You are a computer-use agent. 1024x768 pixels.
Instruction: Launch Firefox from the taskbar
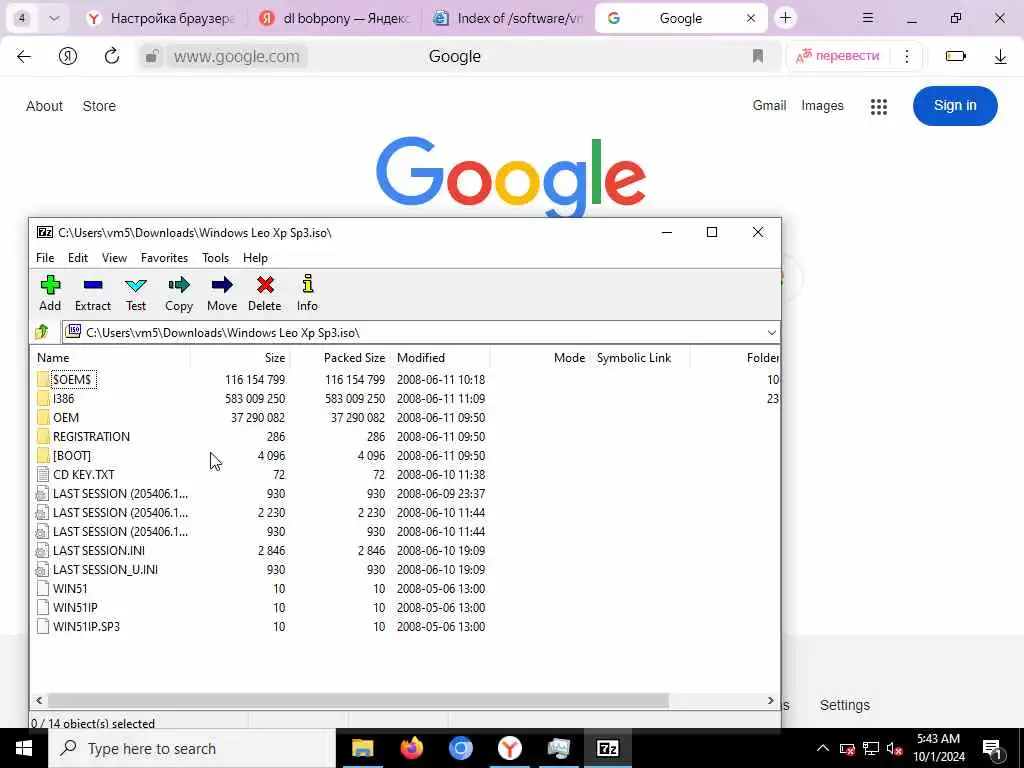click(x=411, y=748)
